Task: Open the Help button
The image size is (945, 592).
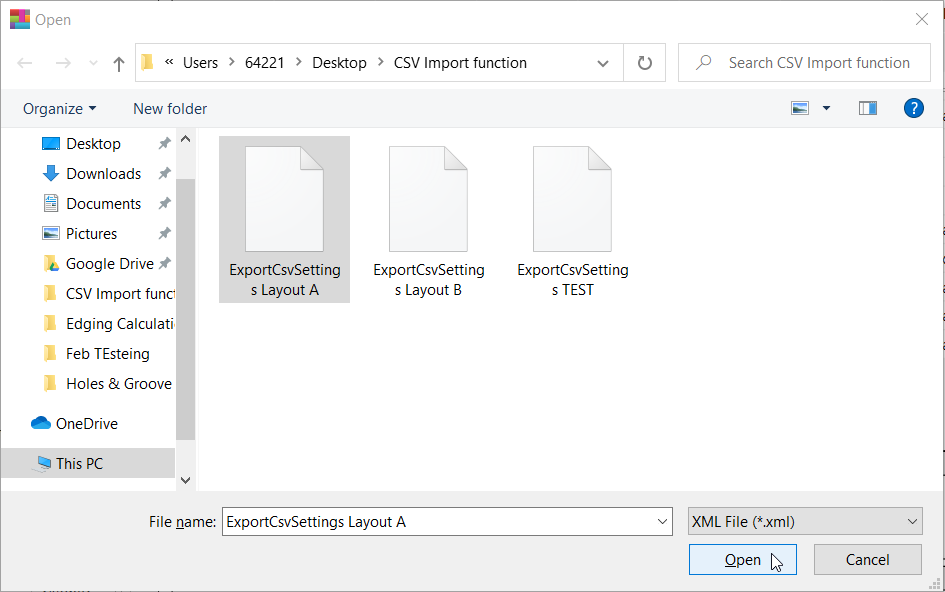Action: pyautogui.click(x=914, y=109)
